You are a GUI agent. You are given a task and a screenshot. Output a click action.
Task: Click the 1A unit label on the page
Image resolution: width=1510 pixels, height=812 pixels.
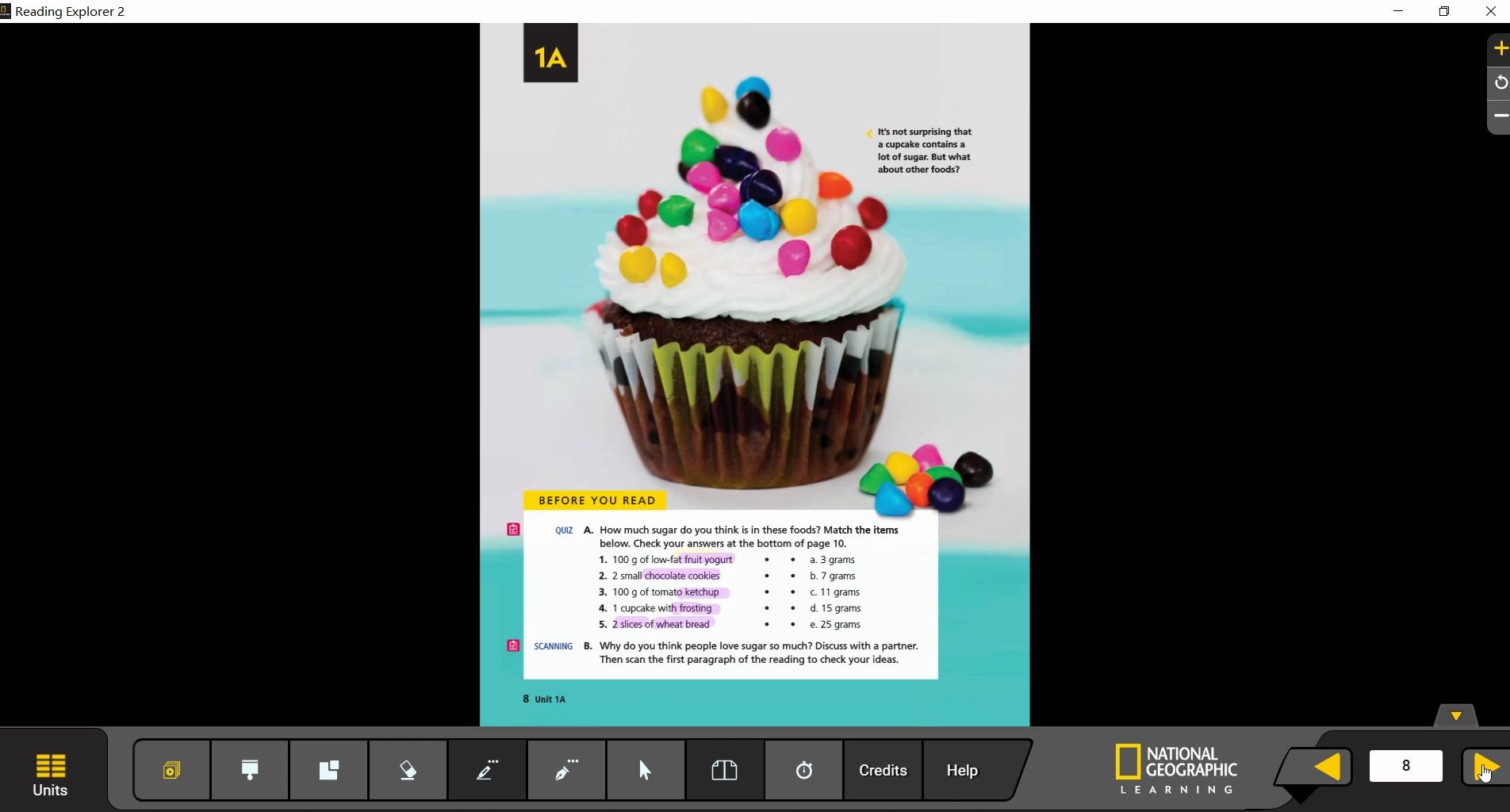click(550, 53)
